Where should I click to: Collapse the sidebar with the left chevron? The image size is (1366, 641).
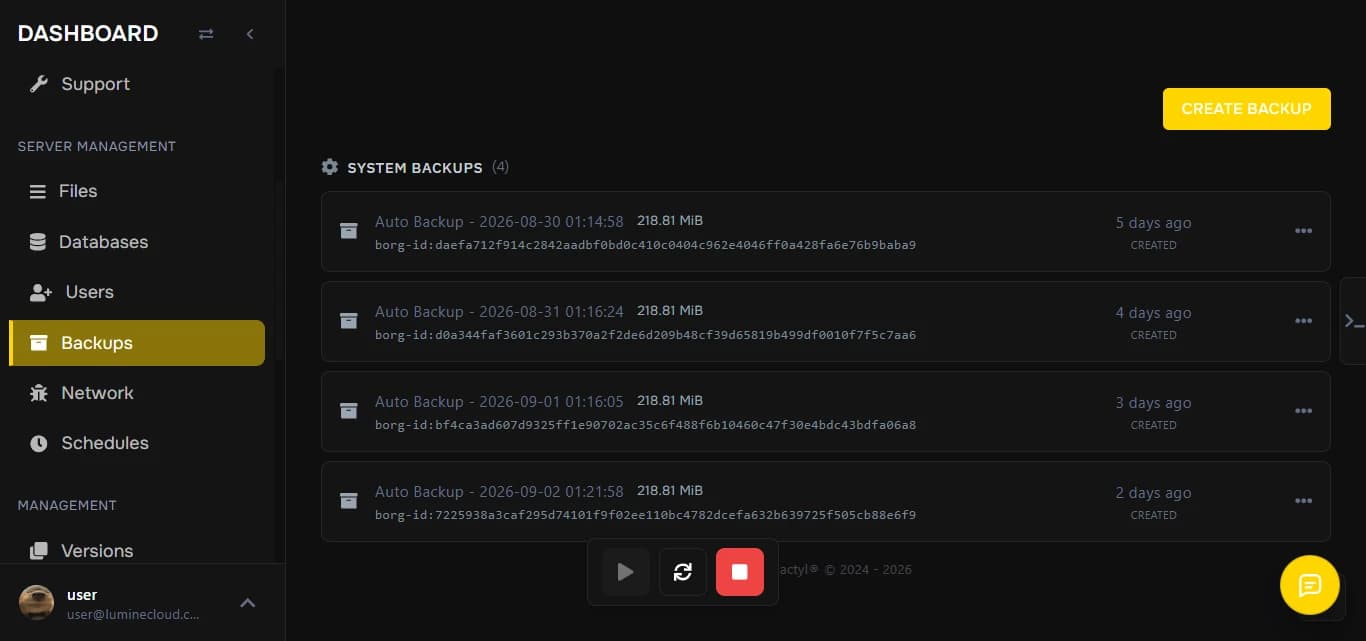(250, 34)
